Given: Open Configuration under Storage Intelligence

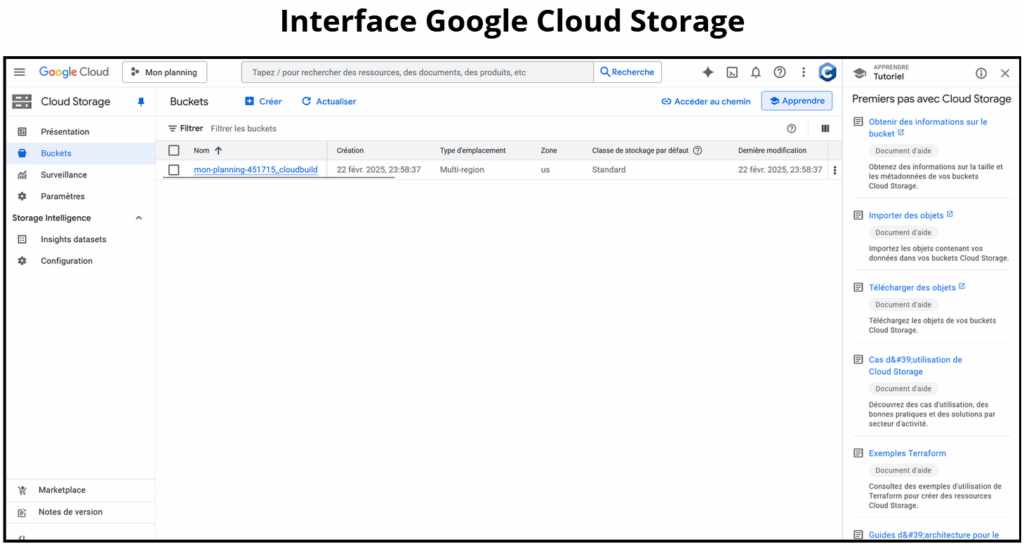Looking at the screenshot, I should tap(67, 261).
